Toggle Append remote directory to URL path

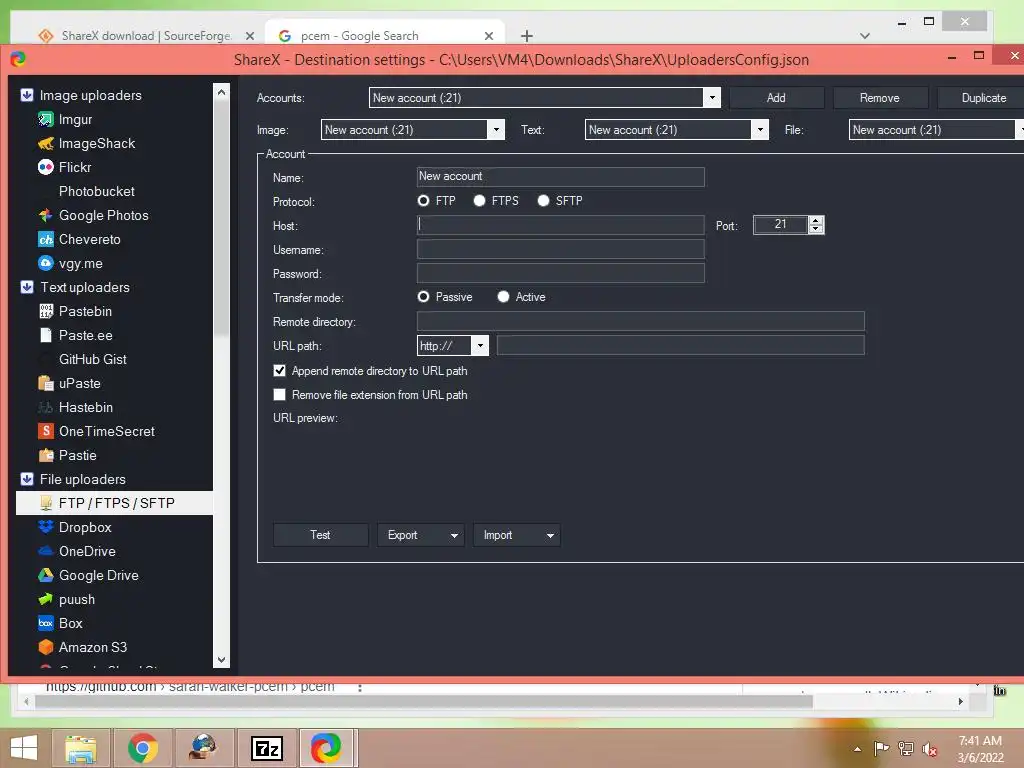280,371
